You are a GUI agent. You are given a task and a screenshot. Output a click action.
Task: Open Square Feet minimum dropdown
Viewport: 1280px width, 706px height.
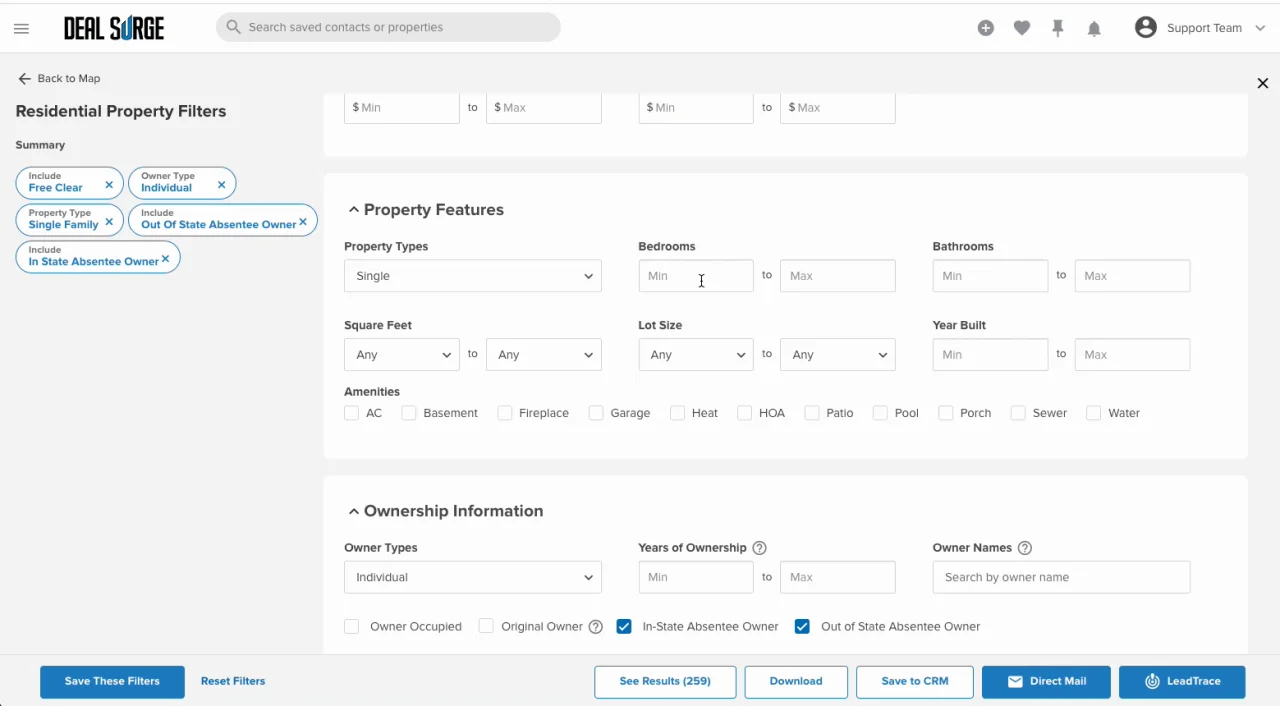402,355
